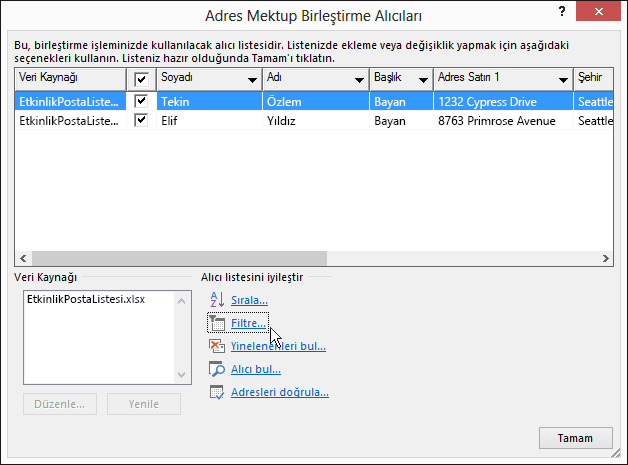Click the filter funnel icon beside Filtre
The height and width of the screenshot is (465, 628).
click(217, 323)
